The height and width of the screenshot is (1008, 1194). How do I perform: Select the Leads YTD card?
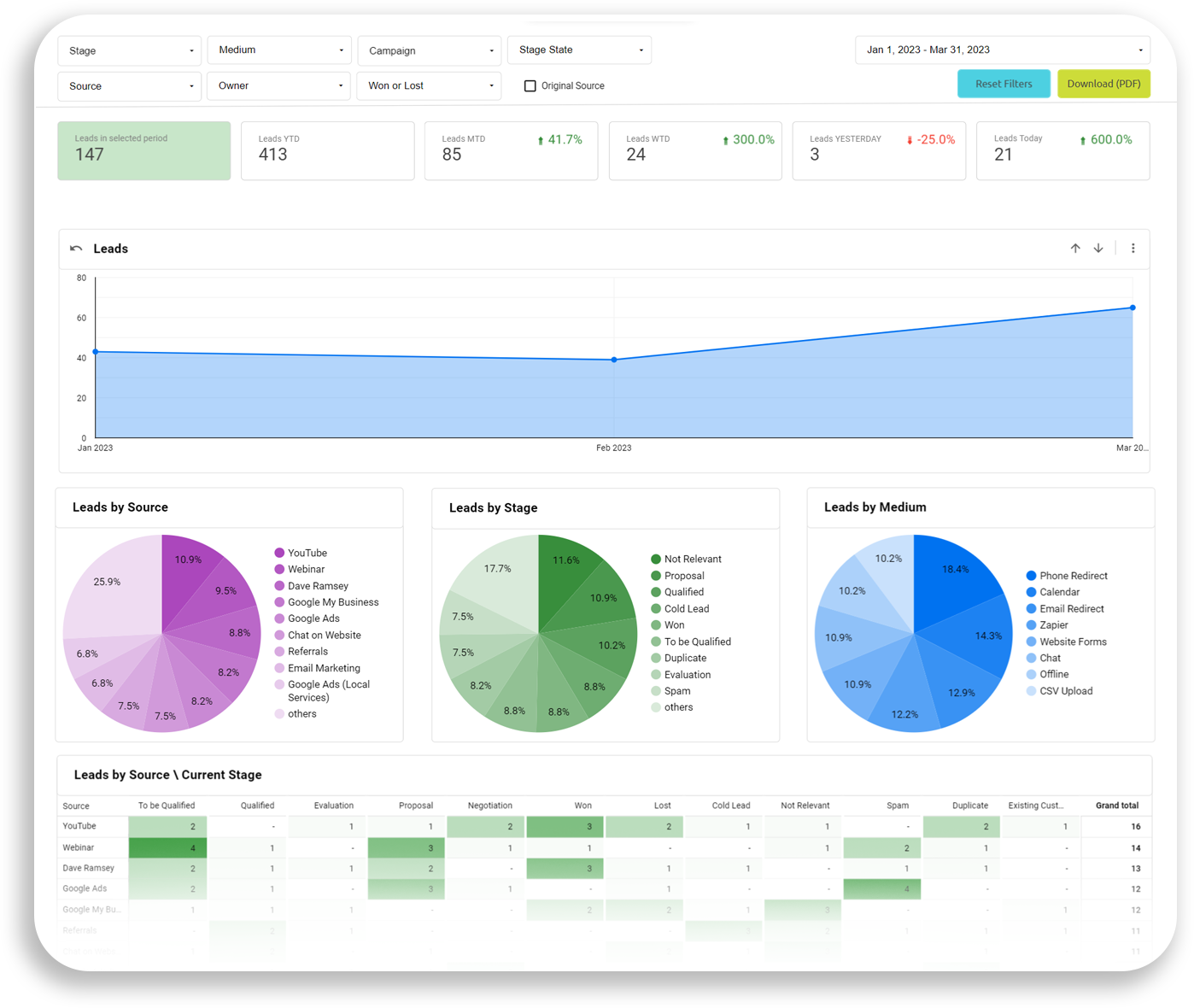[327, 150]
